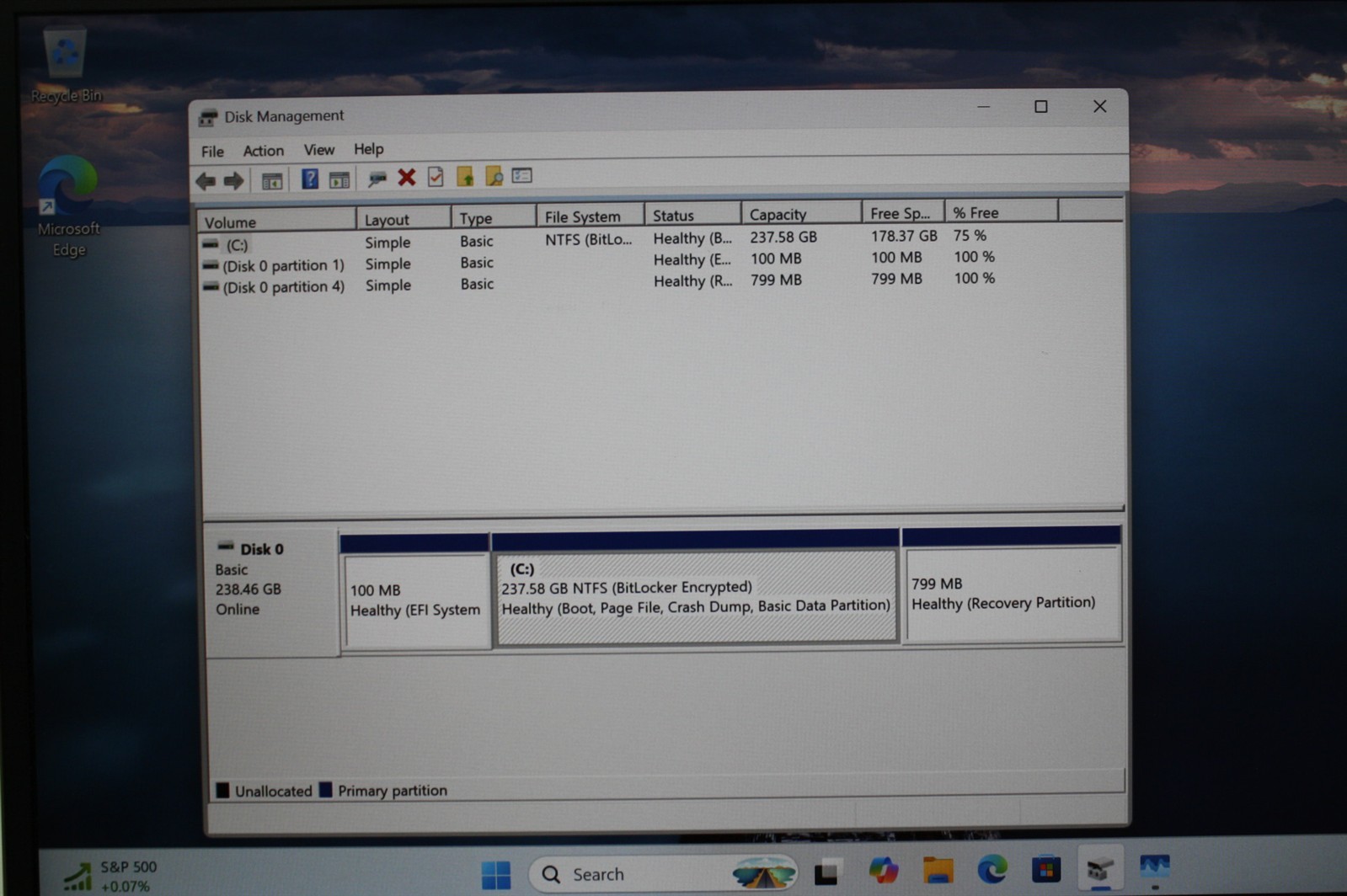This screenshot has height=896, width=1347.
Task: Sort by the Capacity column header
Action: (800, 214)
